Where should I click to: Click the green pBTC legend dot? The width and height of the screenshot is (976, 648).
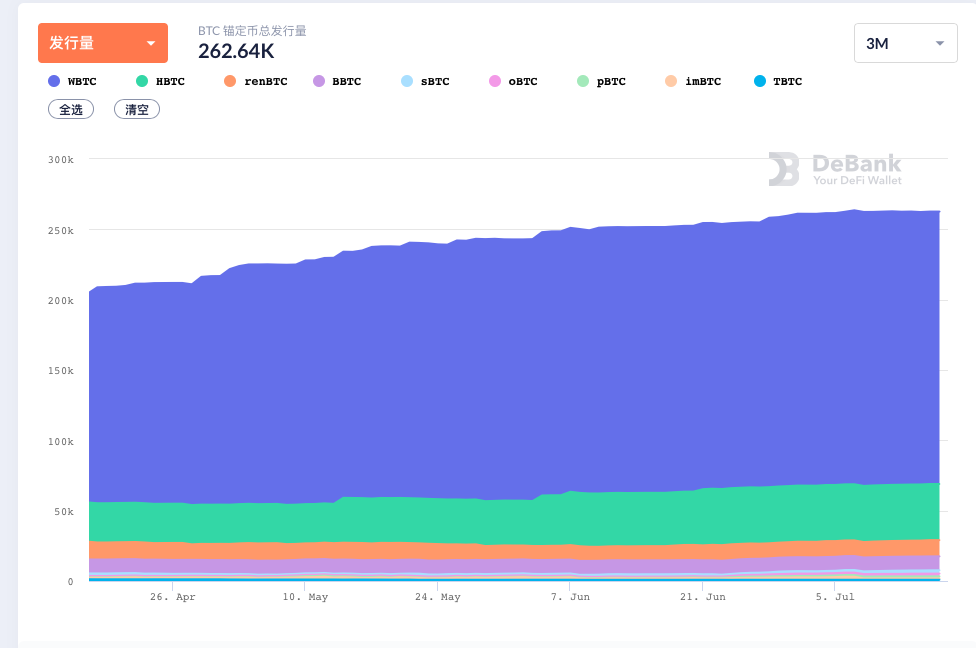coord(583,81)
